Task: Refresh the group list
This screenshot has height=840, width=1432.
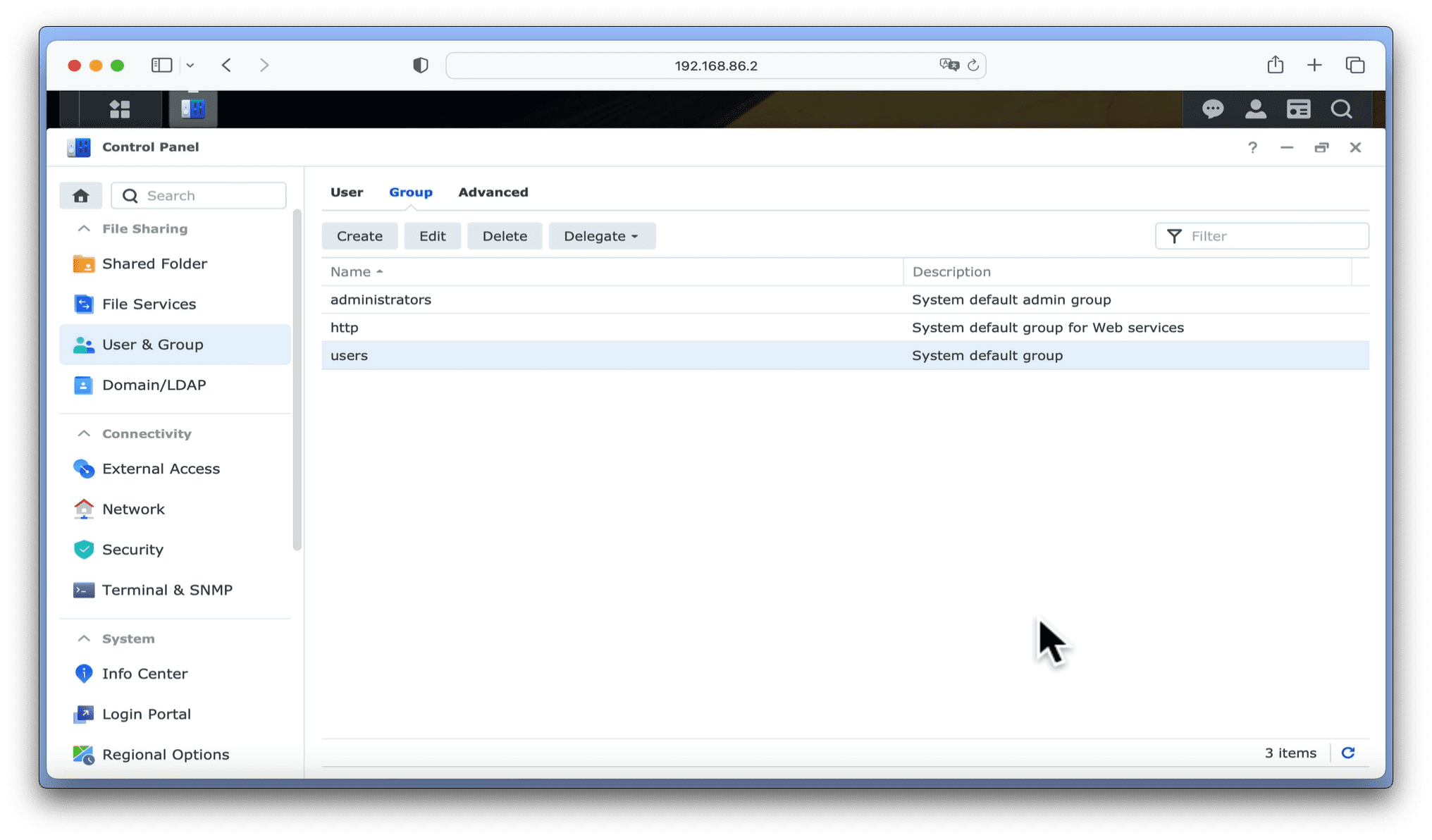Action: tap(1348, 753)
